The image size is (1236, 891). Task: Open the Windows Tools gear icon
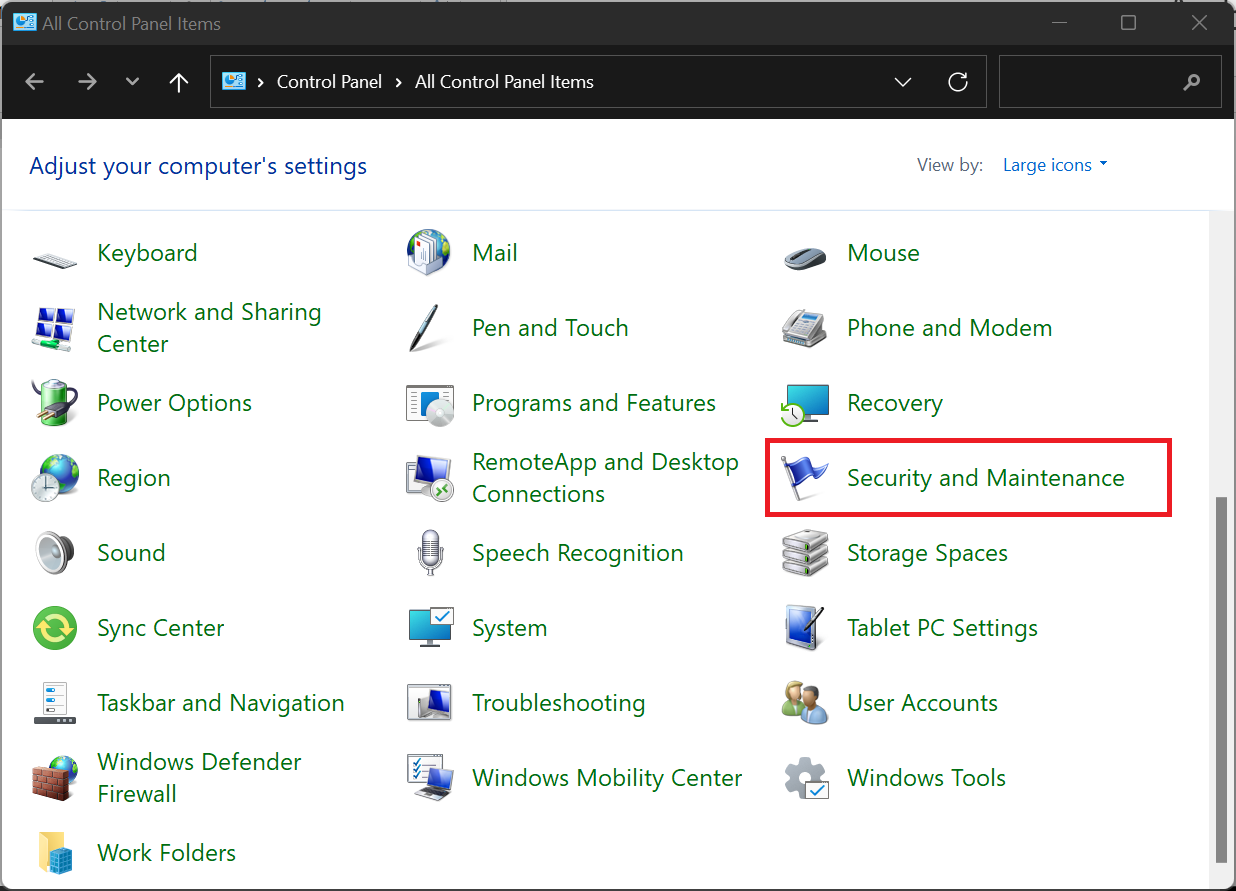(805, 778)
